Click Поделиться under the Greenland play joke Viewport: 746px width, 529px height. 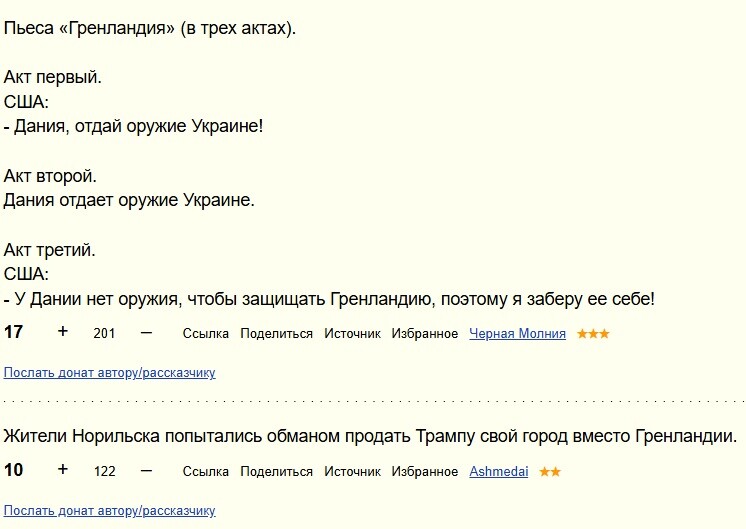pos(277,334)
